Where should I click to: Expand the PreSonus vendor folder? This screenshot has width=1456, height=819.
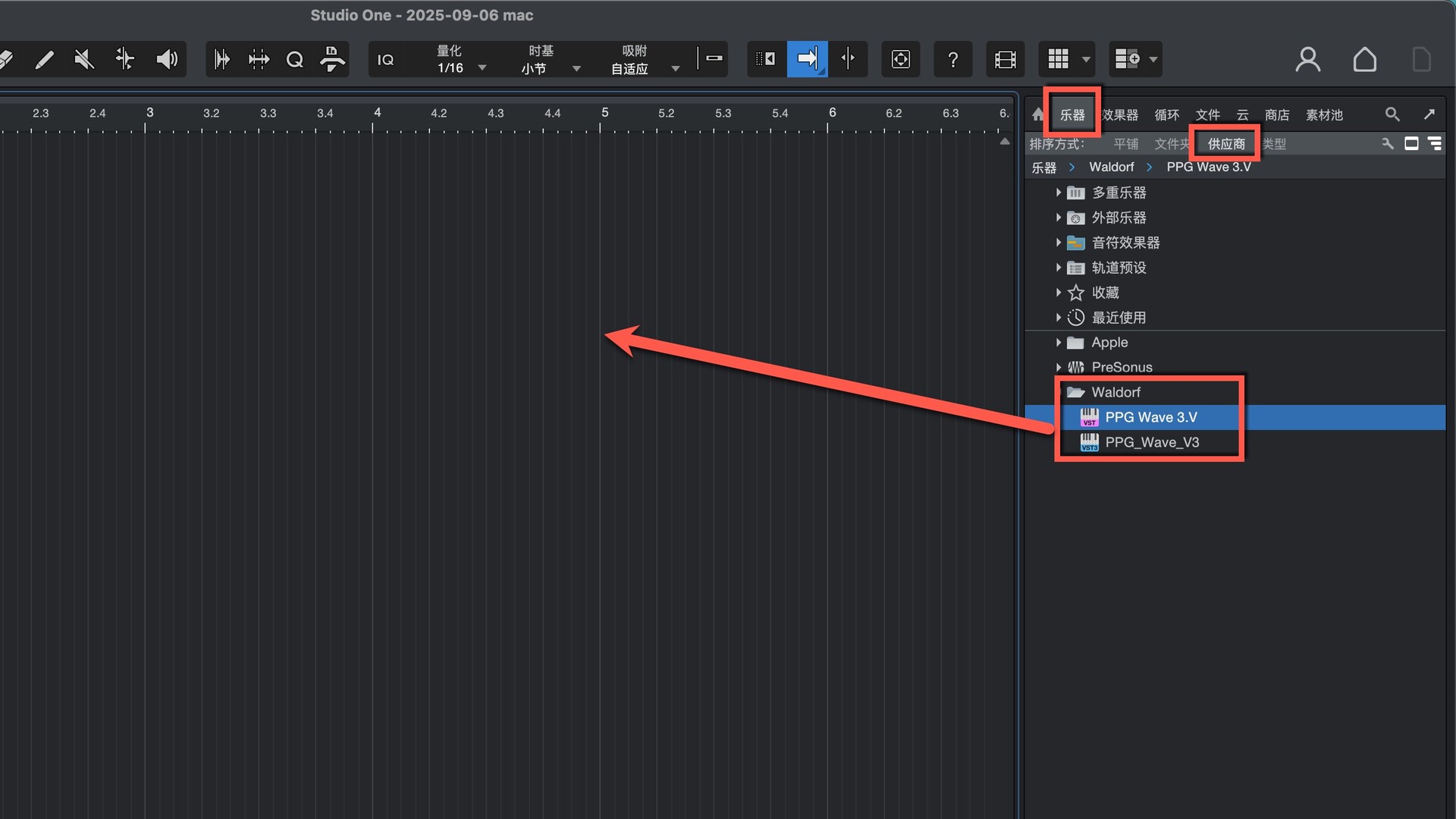1058,367
